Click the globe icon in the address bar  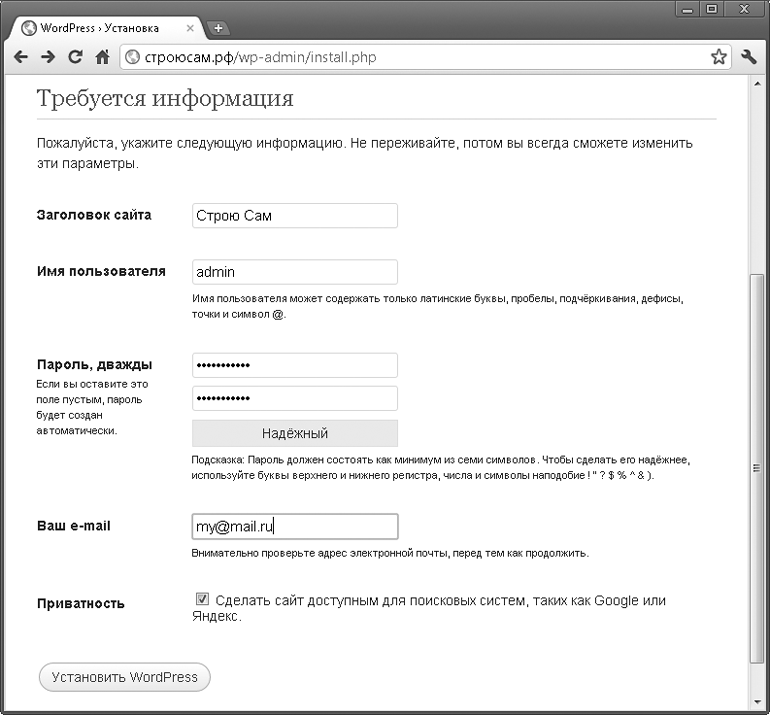point(132,57)
